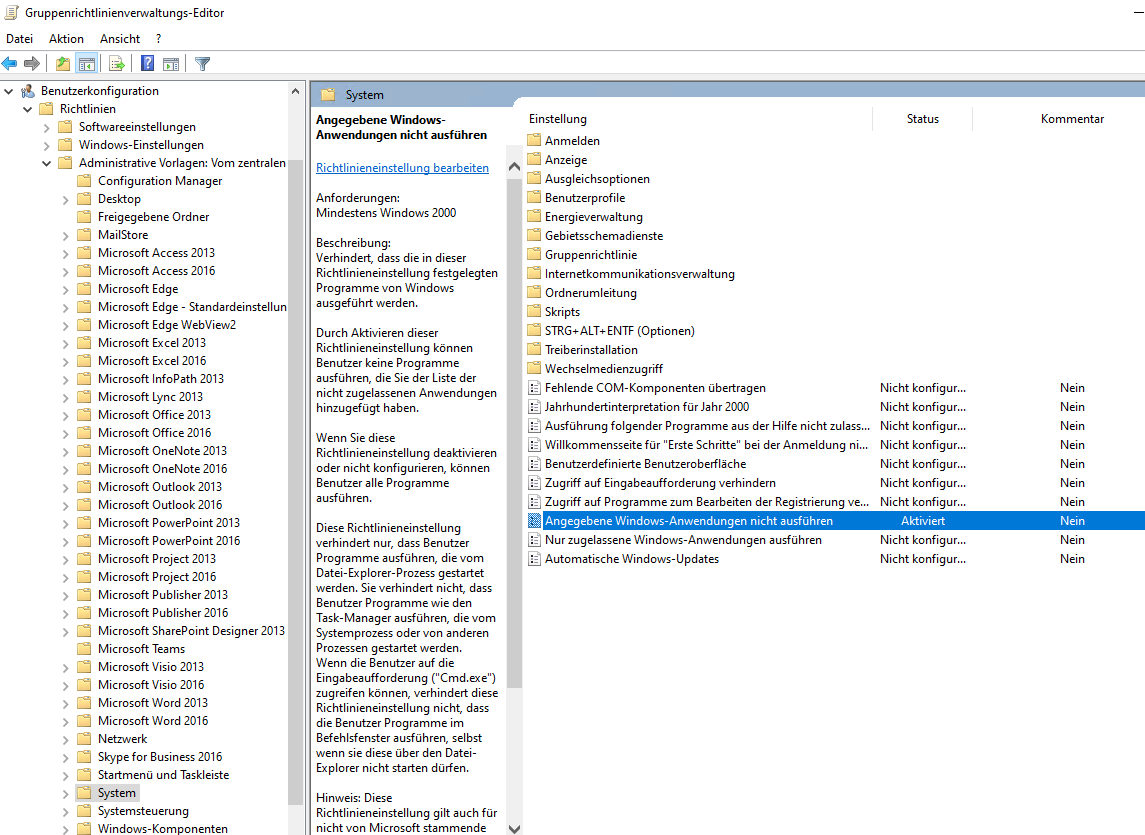Screen dimensions: 1145x835
Task: Expand the Microsoft Teams tree node
Action: pyautogui.click(x=66, y=649)
